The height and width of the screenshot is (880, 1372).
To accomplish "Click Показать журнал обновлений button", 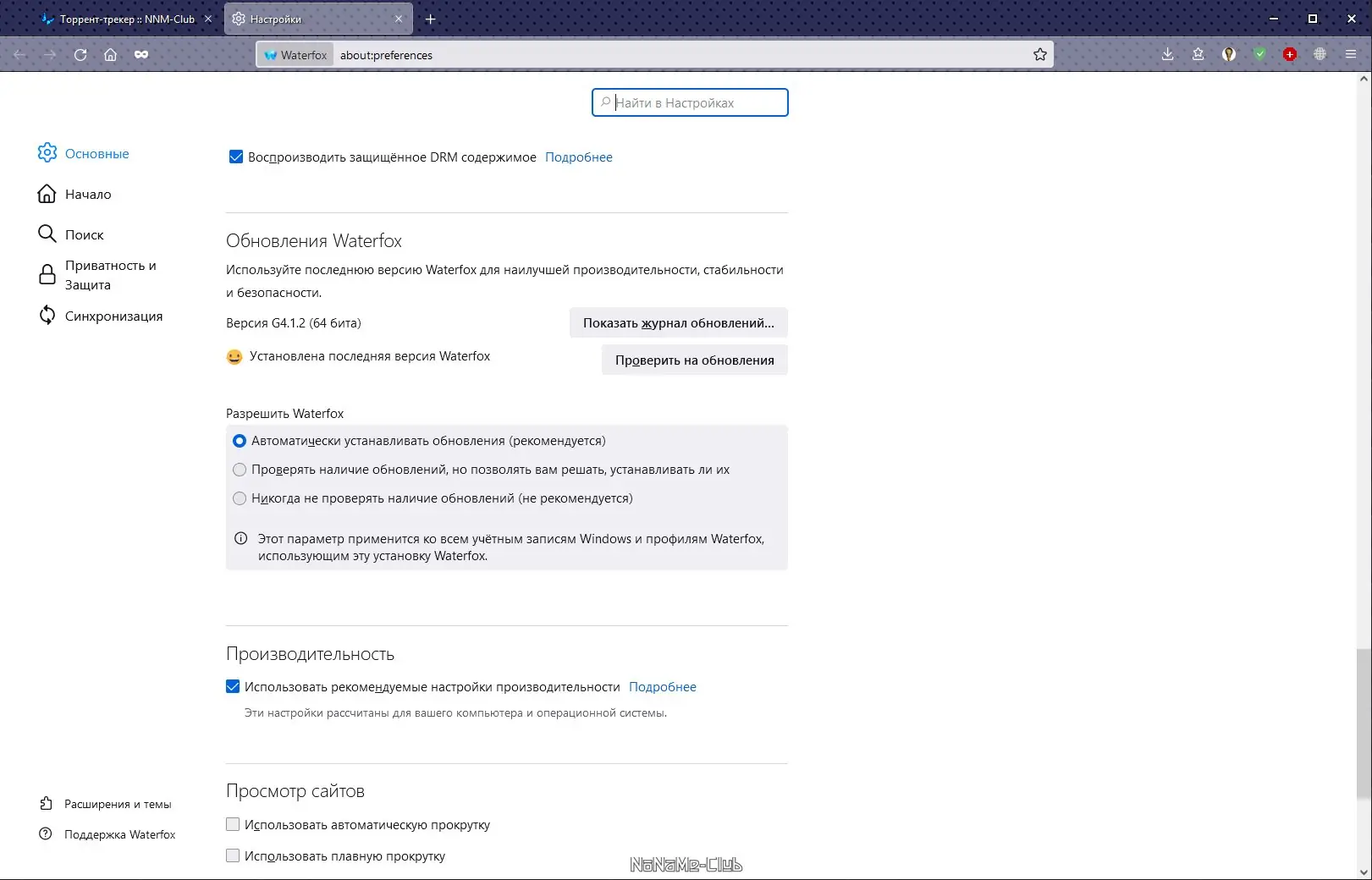I will coord(679,322).
